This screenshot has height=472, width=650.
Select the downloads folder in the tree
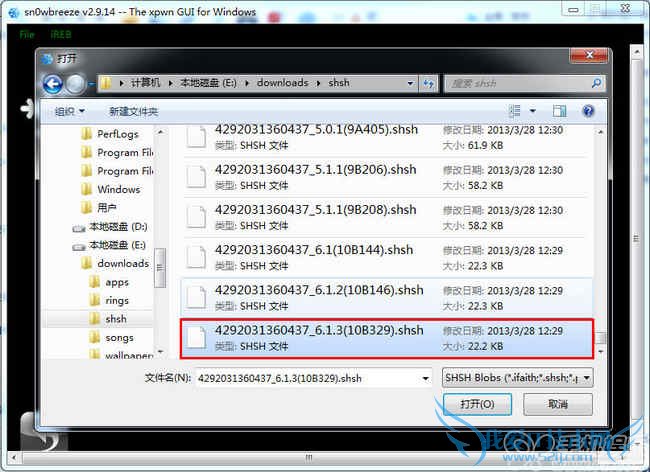[115, 264]
